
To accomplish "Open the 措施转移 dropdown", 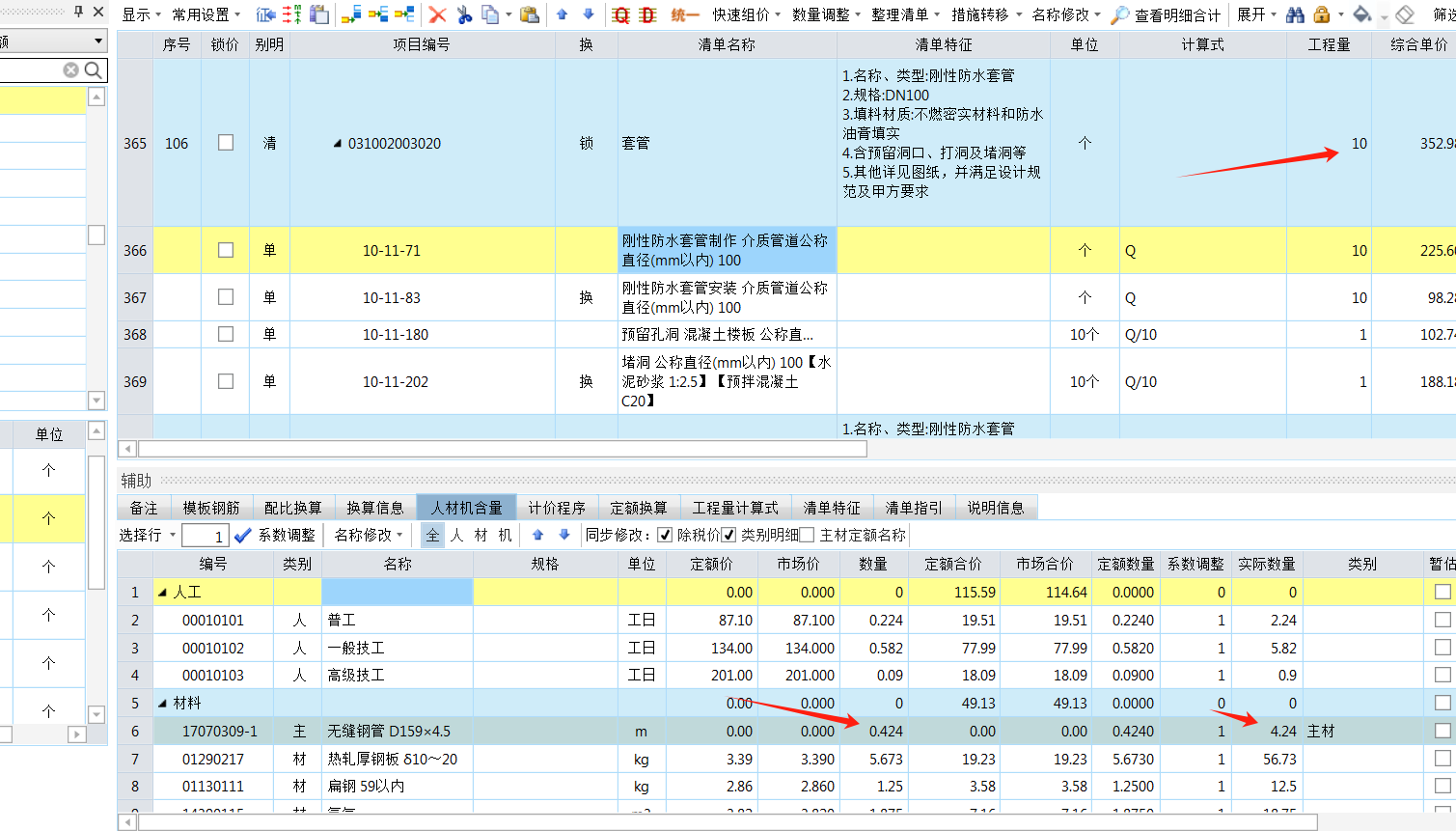I will click(x=986, y=14).
